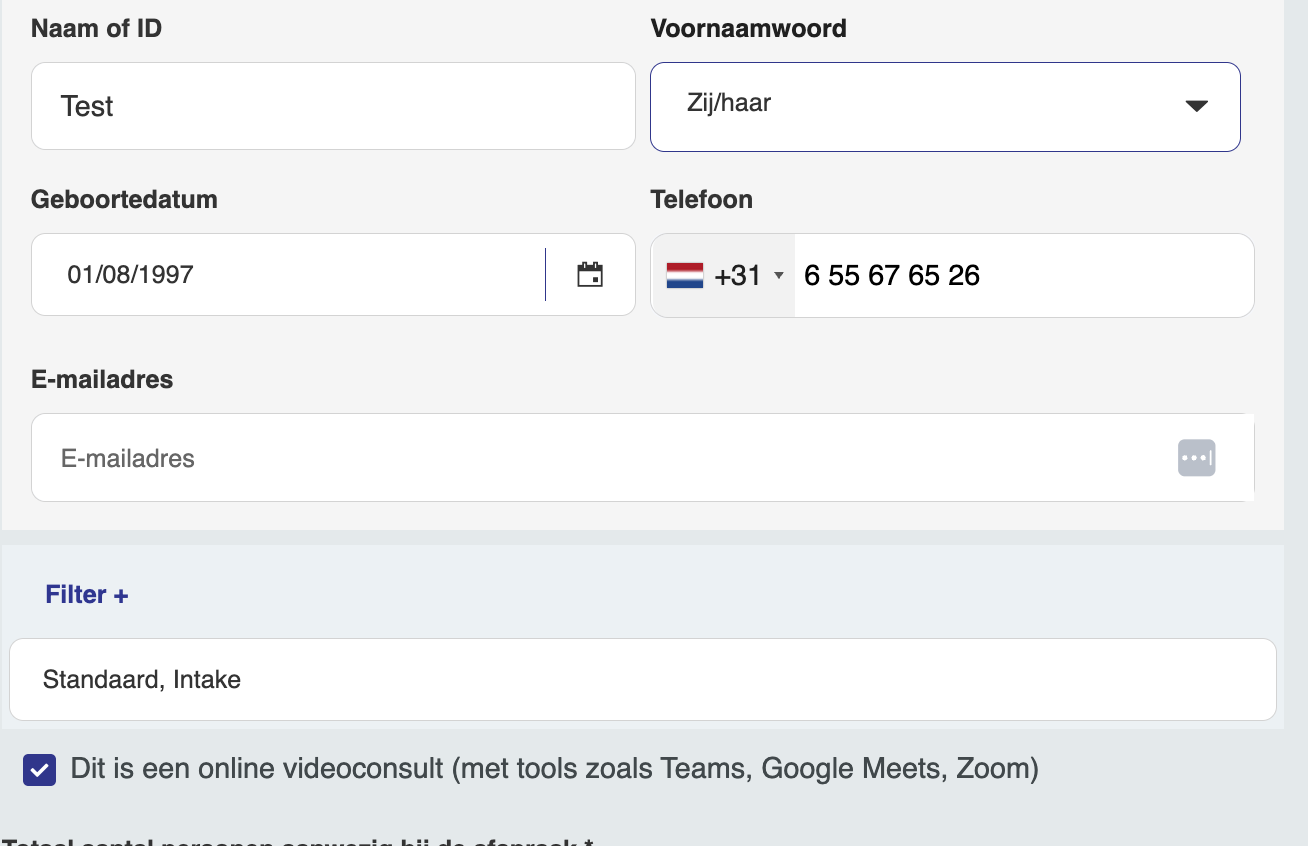Click the dropdown arrow inside Voornaamwoord field
The width and height of the screenshot is (1308, 846).
(x=1196, y=106)
